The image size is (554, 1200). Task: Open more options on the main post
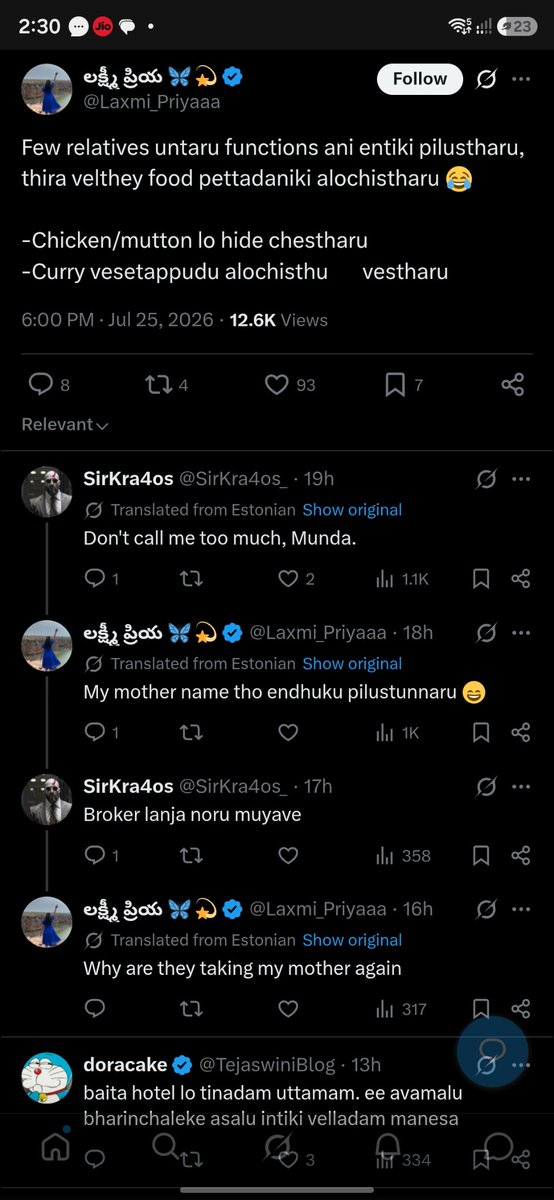[521, 79]
